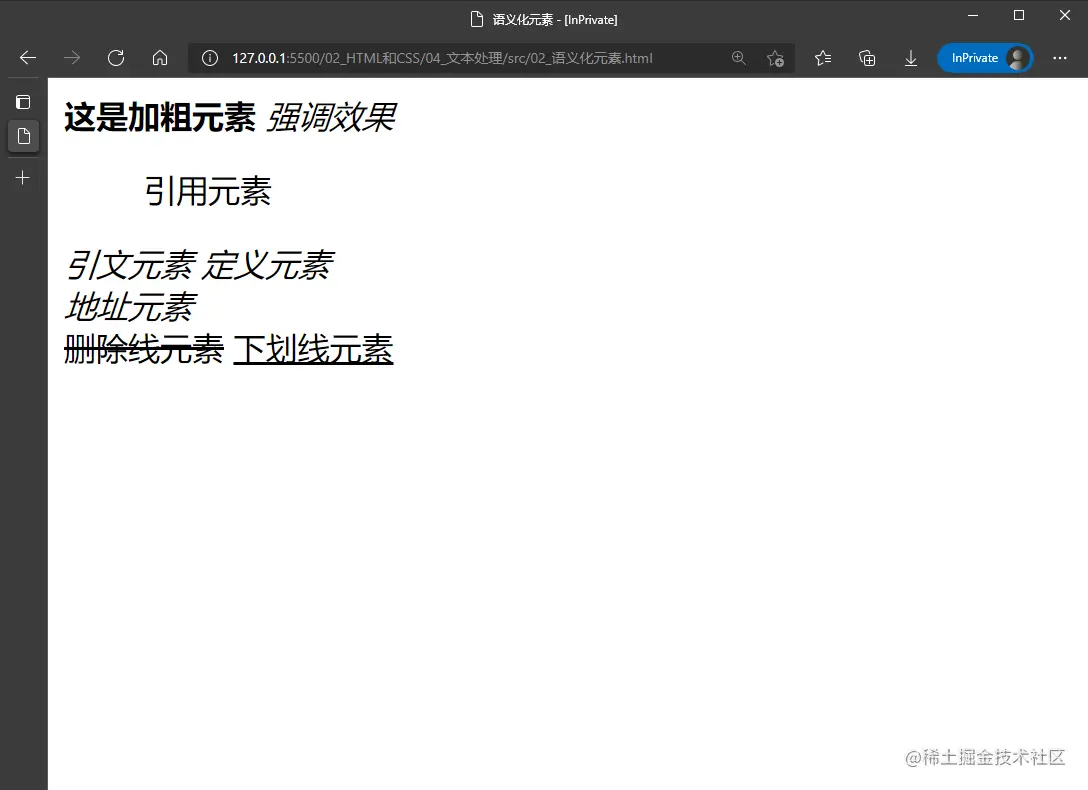The height and width of the screenshot is (790, 1088).
Task: Open the Favorites panel
Action: [822, 58]
